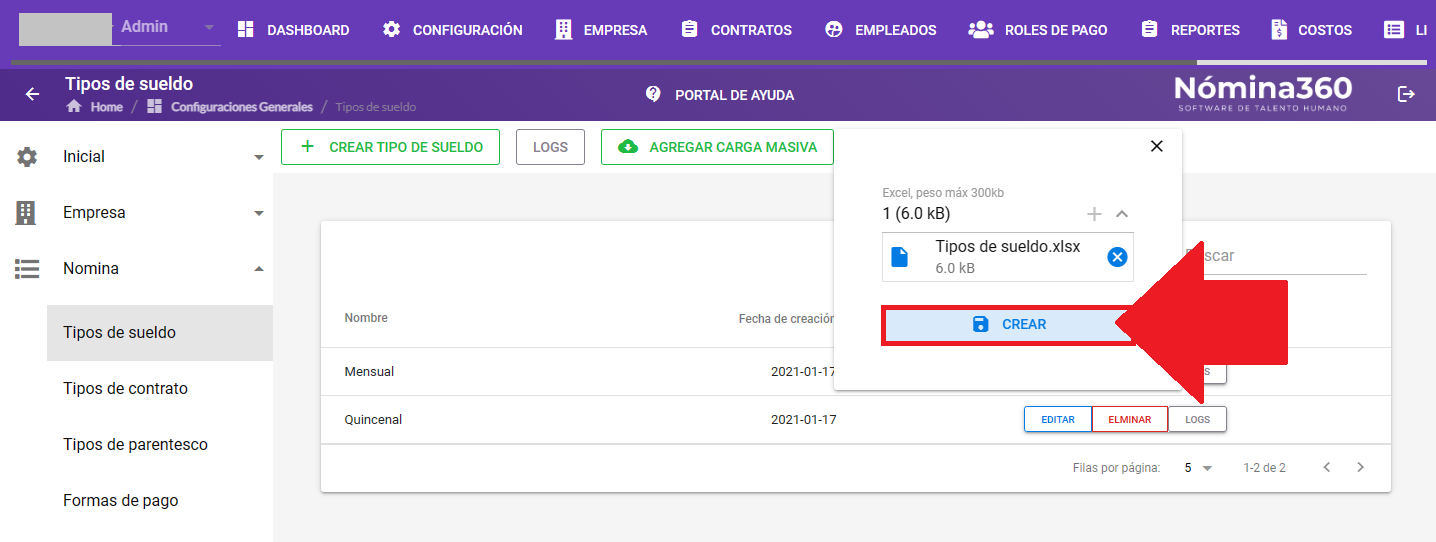Click the Nomina list icon in sidebar
Screen dimensions: 1436x542
pos(27,269)
